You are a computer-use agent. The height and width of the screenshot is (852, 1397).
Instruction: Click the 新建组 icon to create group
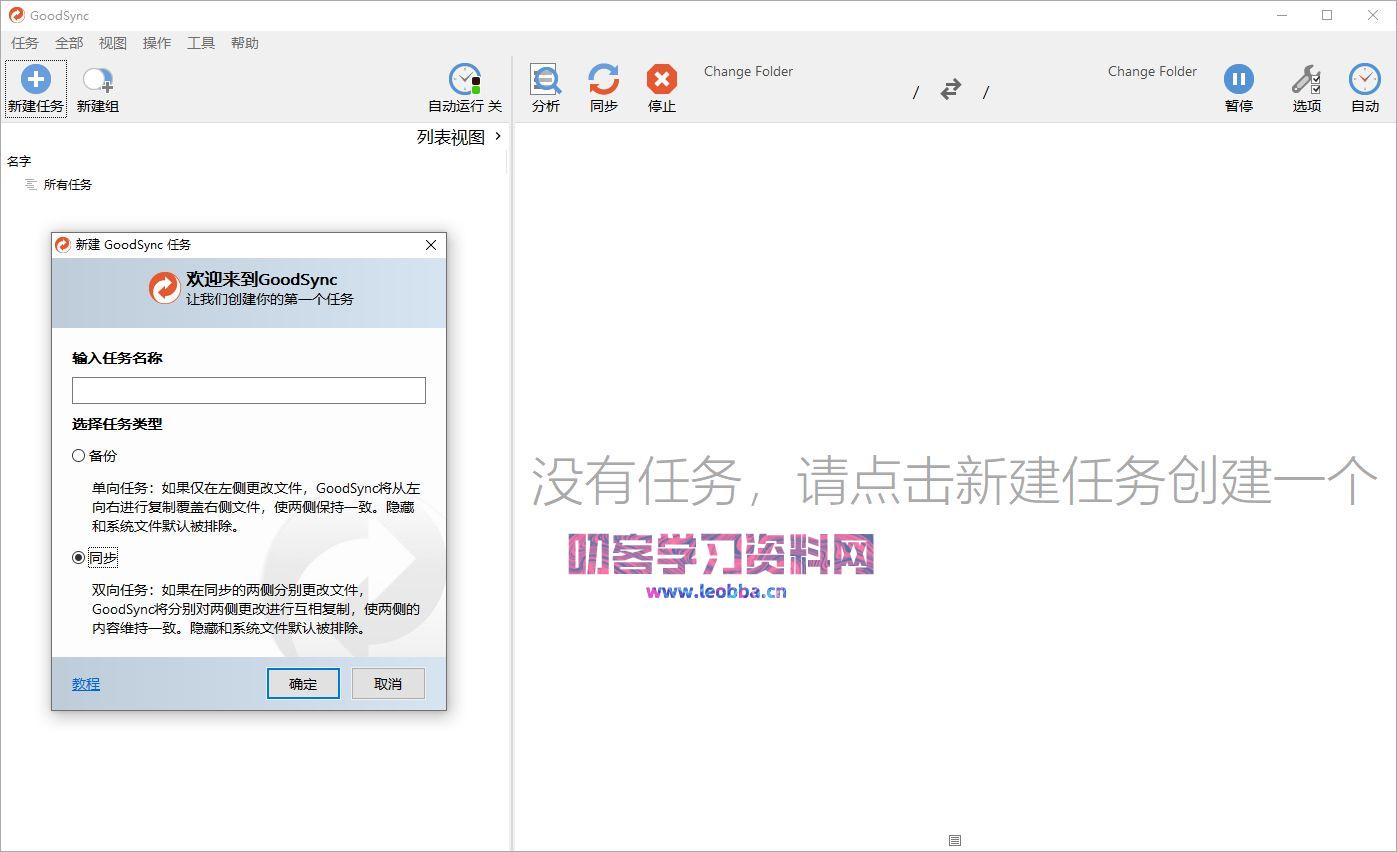96,87
